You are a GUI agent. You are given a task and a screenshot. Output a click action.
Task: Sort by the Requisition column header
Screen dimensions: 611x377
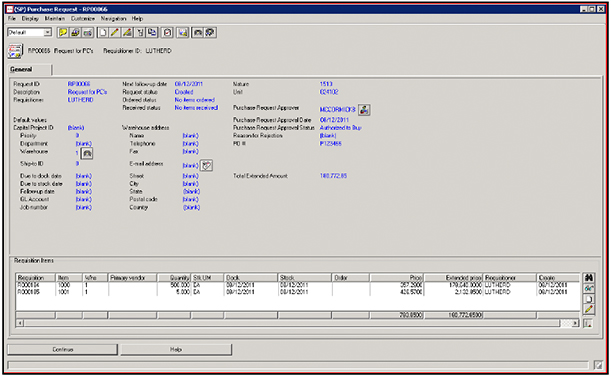pos(36,278)
